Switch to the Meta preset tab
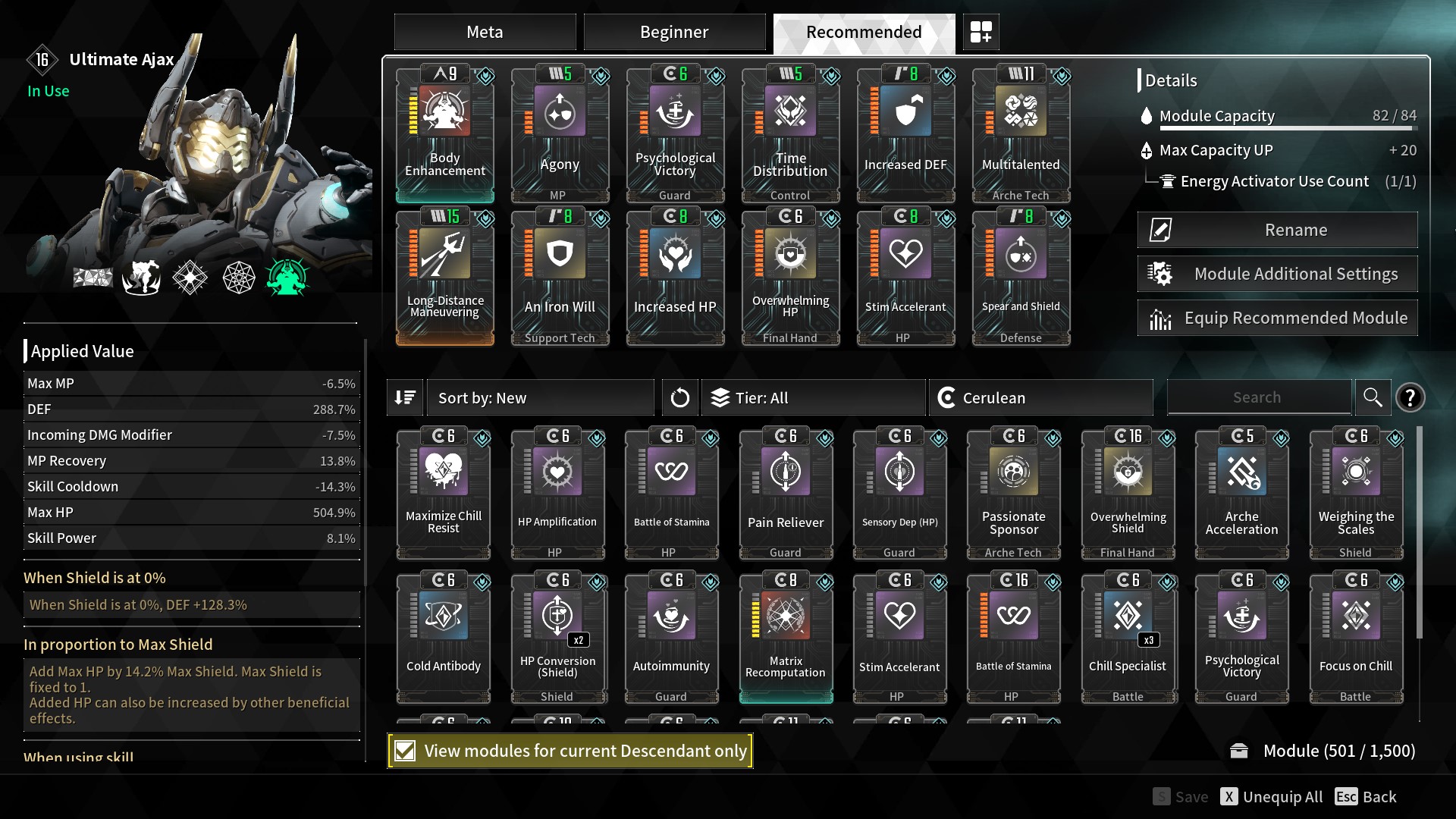This screenshot has width=1456, height=819. point(485,32)
